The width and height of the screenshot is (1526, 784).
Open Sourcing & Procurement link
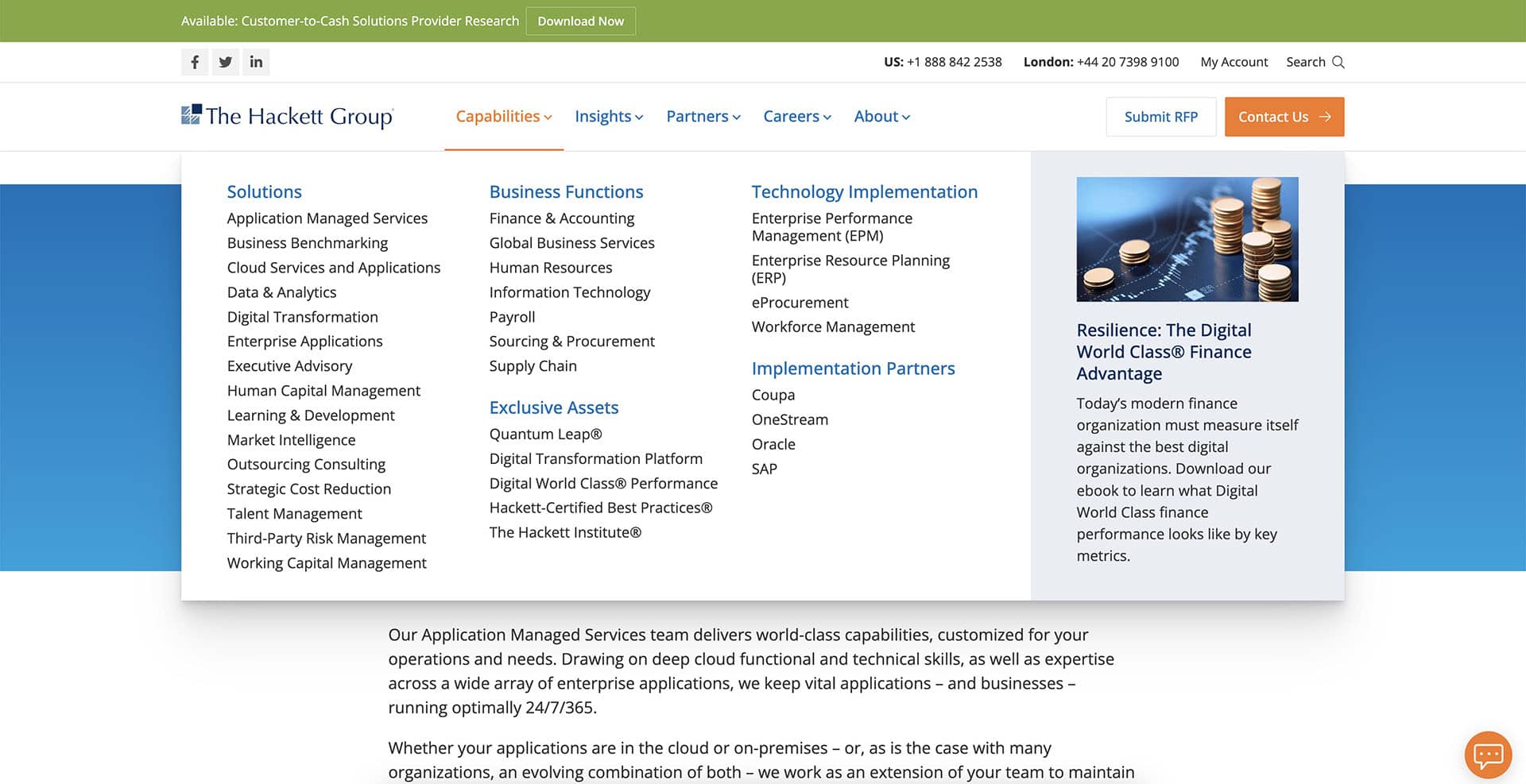572,341
